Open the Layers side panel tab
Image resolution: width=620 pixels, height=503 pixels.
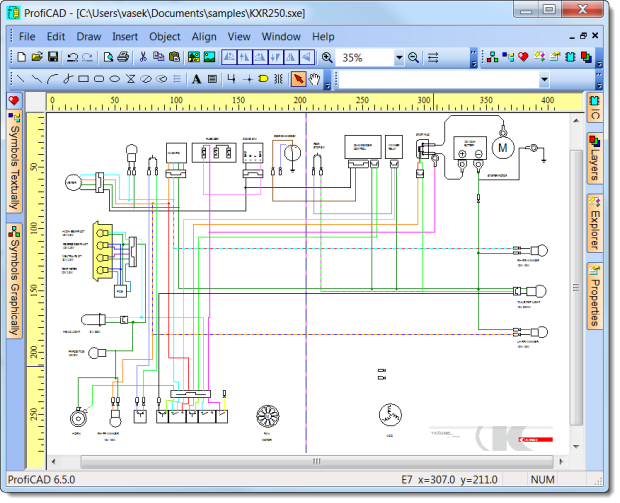pos(594,158)
